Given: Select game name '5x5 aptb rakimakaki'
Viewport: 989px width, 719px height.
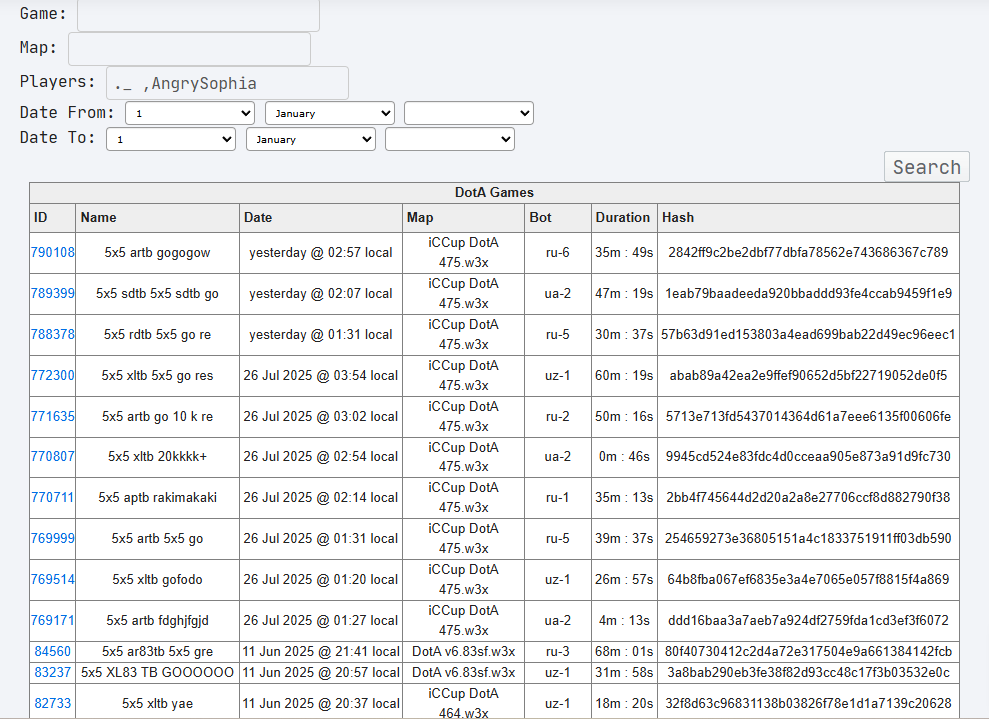Looking at the screenshot, I should coord(157,498).
